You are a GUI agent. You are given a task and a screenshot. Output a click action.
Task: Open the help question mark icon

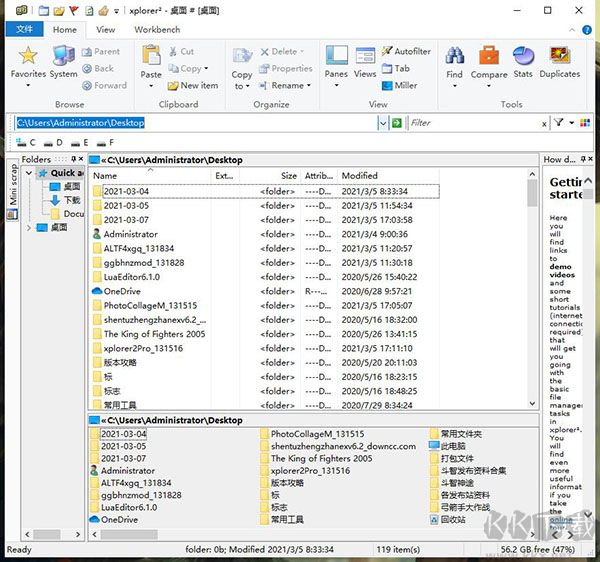point(587,30)
